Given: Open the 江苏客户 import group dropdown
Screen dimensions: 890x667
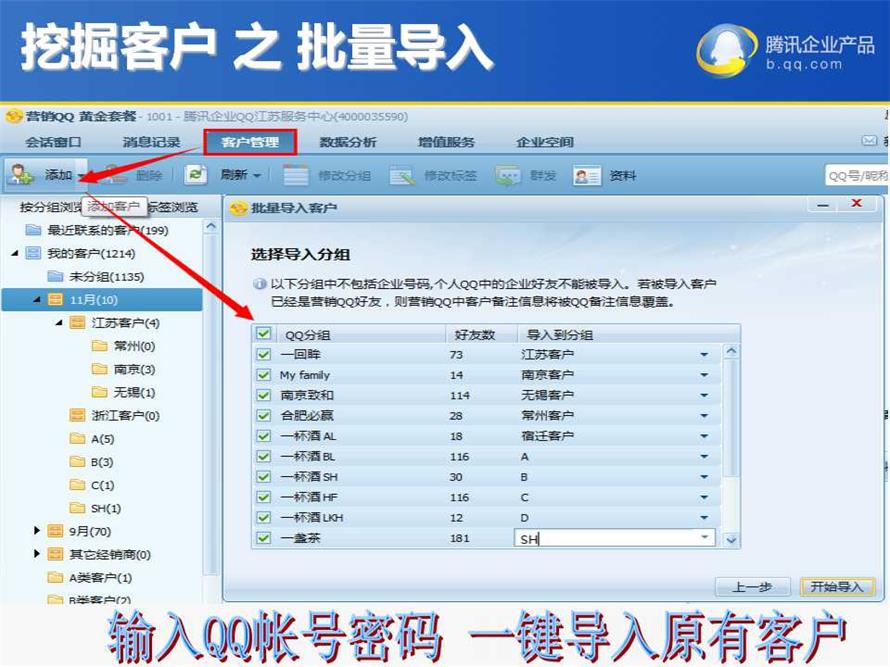Looking at the screenshot, I should click(x=704, y=355).
